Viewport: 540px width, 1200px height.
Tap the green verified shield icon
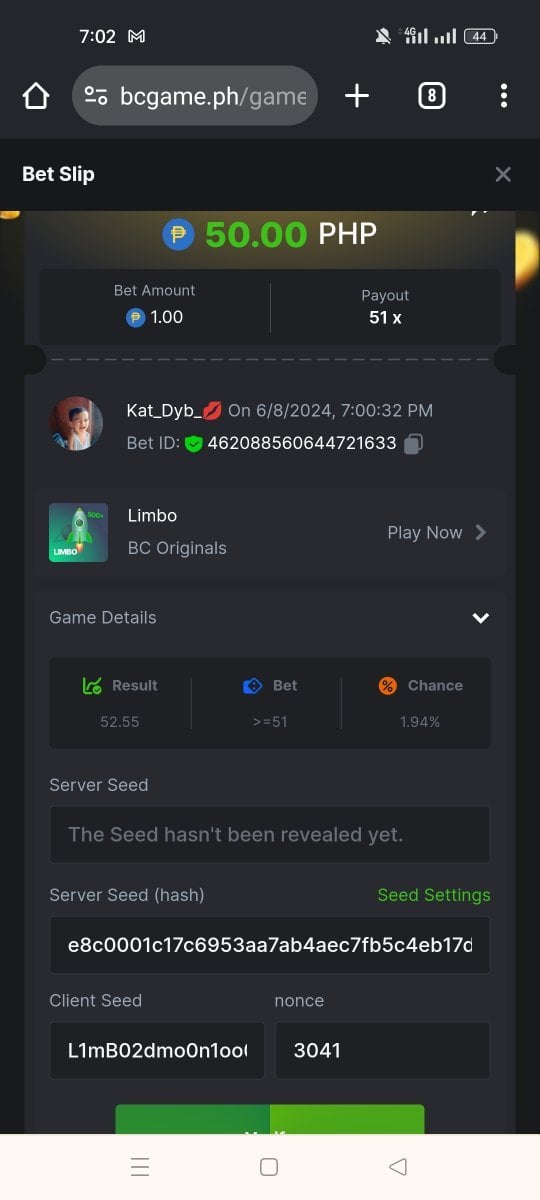(194, 443)
